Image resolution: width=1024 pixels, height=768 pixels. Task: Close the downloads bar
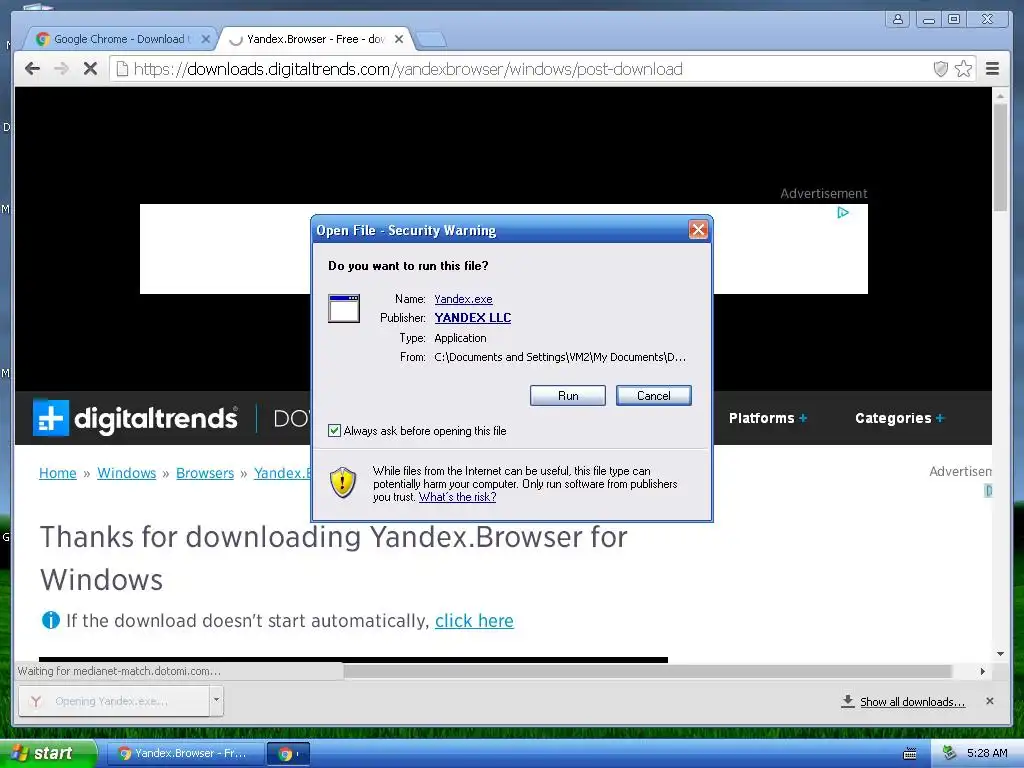tap(989, 701)
